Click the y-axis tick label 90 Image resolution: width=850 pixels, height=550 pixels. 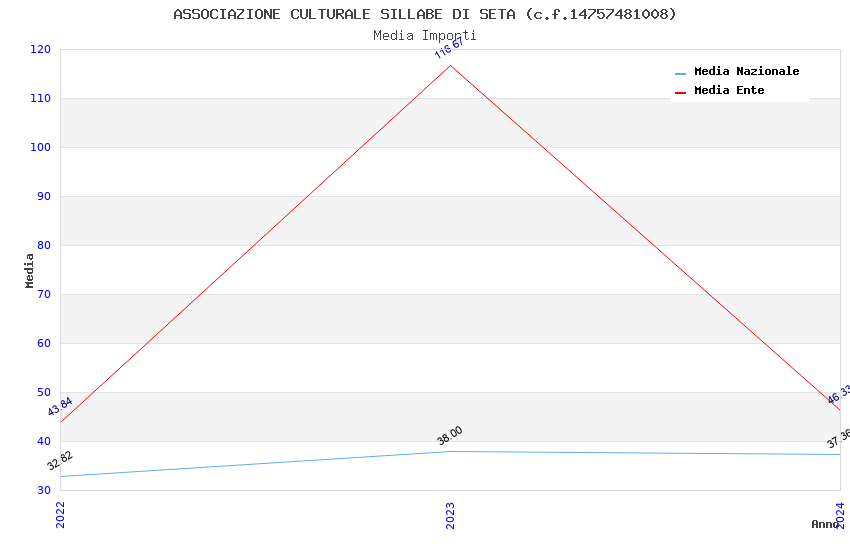click(44, 196)
